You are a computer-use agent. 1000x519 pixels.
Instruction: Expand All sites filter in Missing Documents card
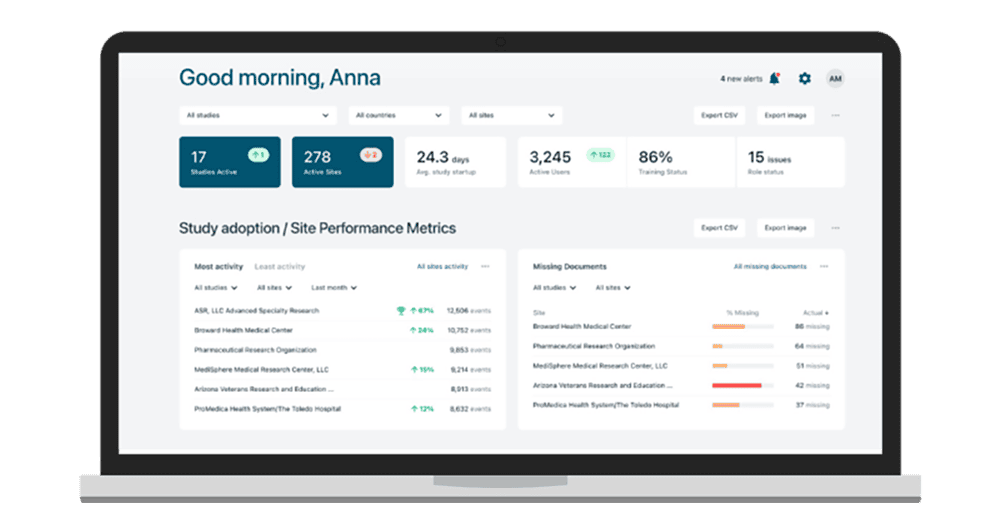point(613,288)
